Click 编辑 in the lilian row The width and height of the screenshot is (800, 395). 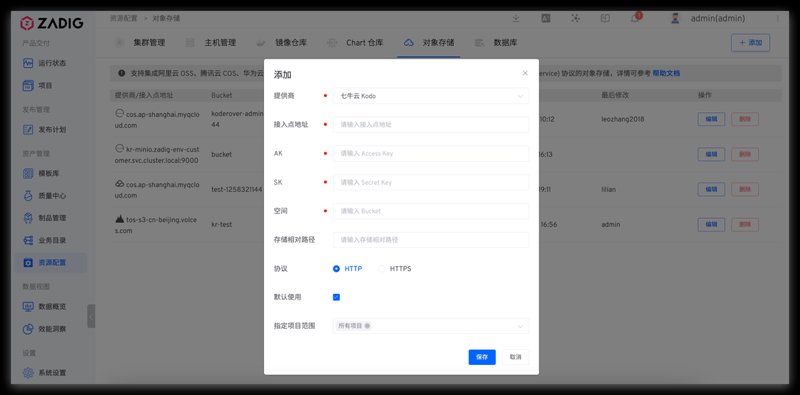tap(711, 189)
